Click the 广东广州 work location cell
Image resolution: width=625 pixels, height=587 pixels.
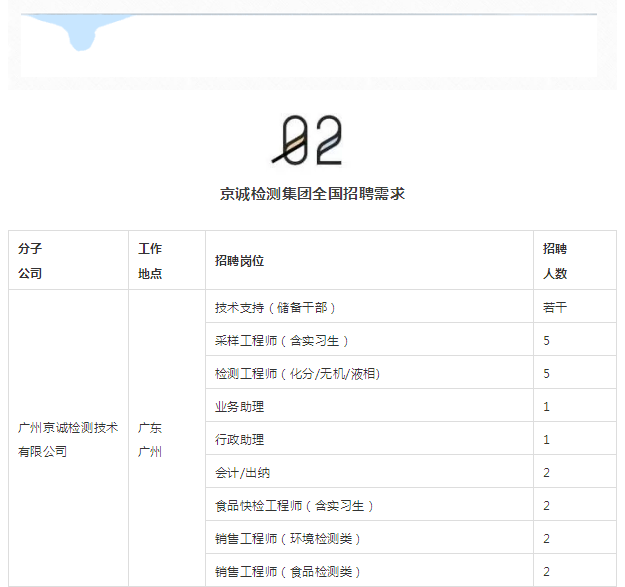point(150,439)
